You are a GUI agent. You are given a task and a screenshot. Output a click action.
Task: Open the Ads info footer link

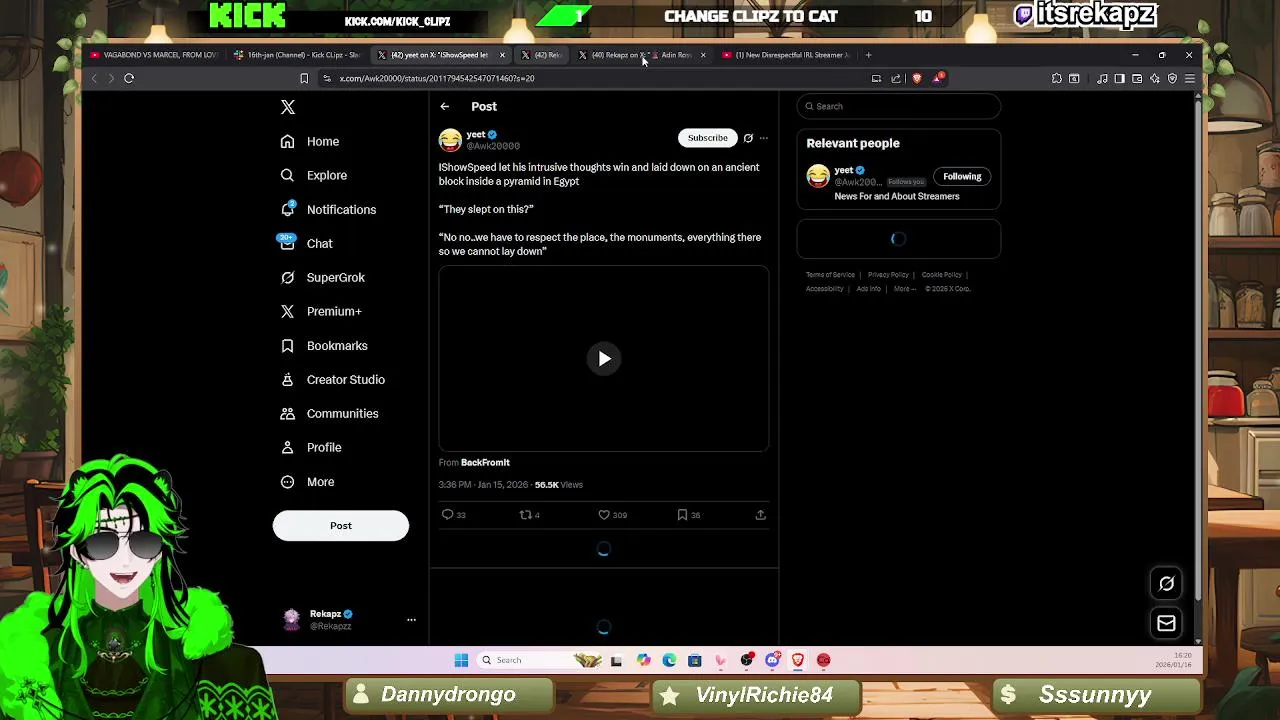(868, 289)
